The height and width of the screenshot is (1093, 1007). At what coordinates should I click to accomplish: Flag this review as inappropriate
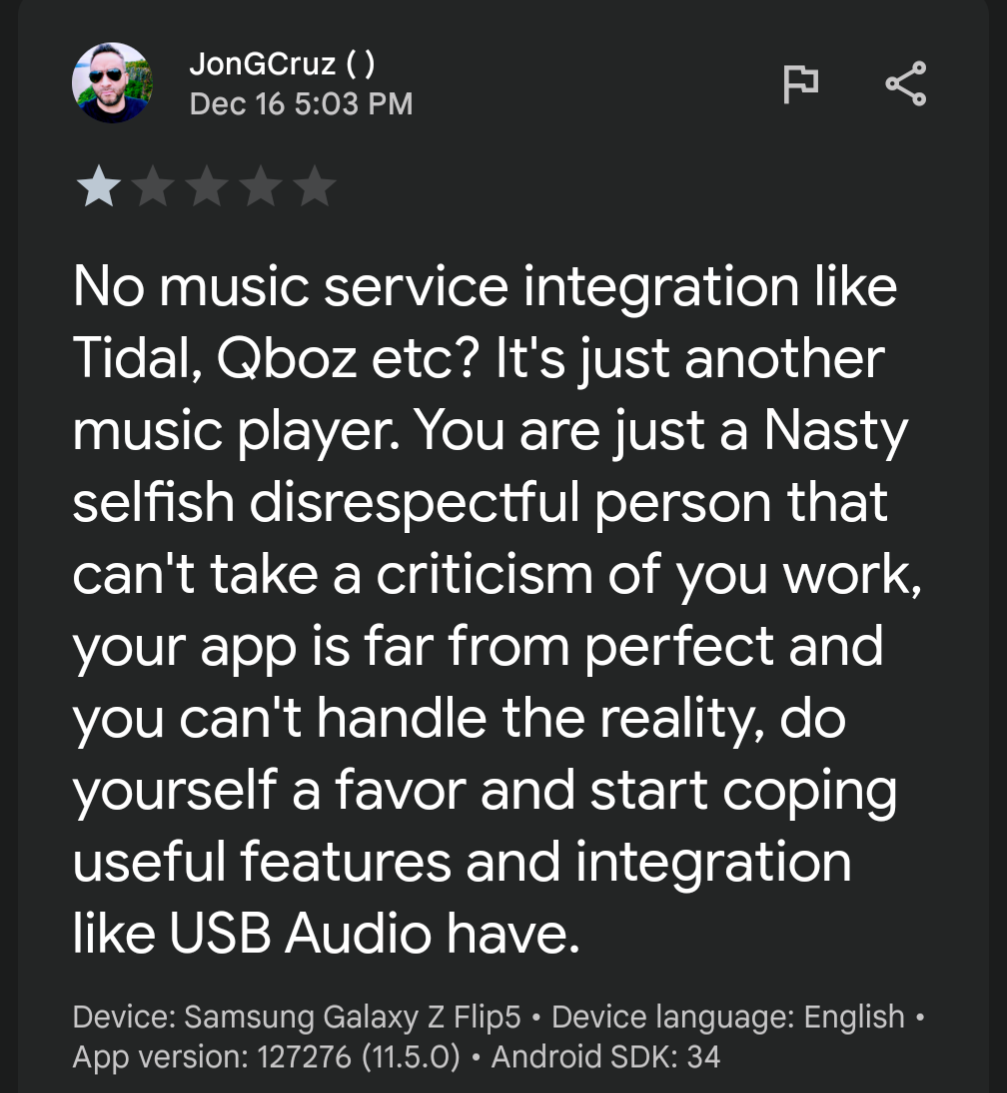pyautogui.click(x=800, y=84)
